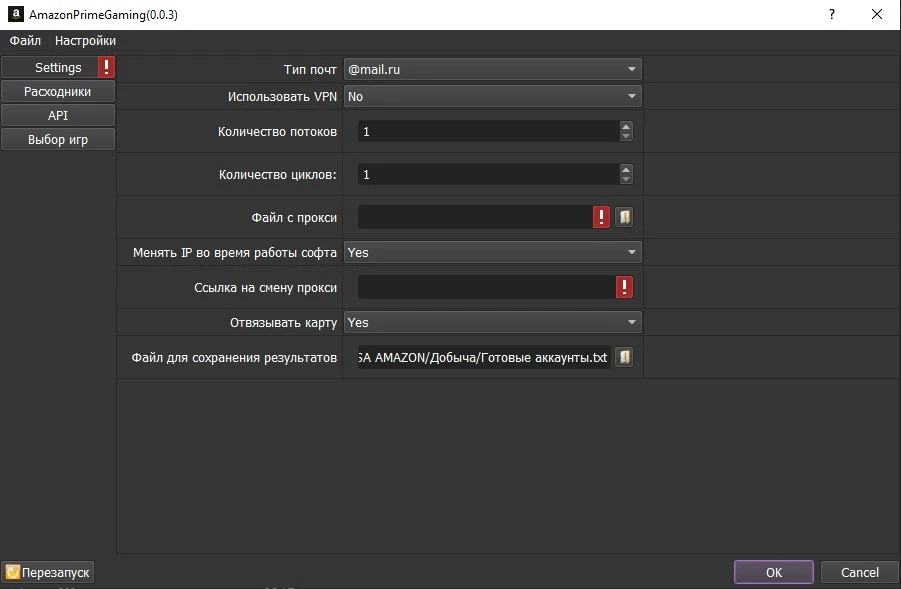Click red warning icon in proxy file field
The width and height of the screenshot is (901, 589).
[601, 217]
